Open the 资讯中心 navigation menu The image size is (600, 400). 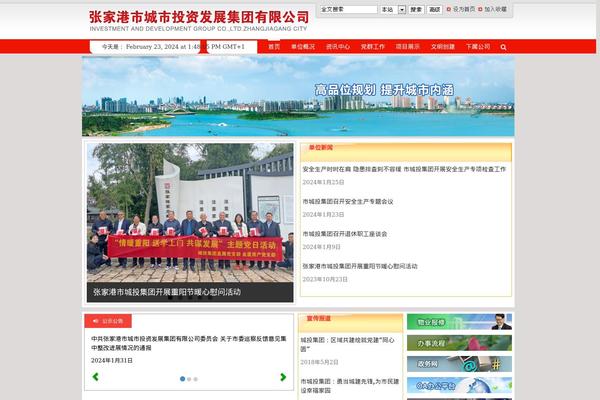[338, 47]
